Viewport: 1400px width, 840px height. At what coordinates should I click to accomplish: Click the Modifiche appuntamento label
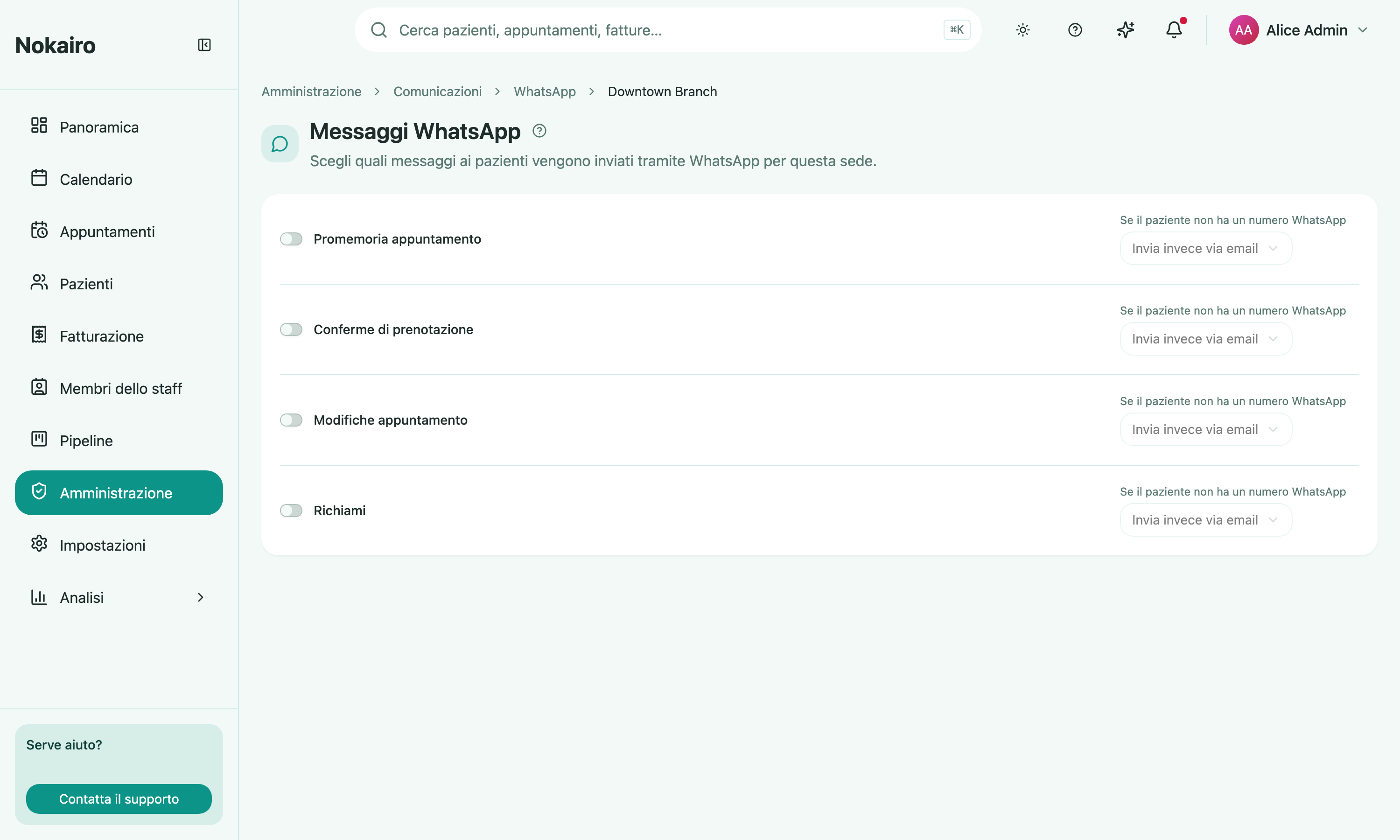391,420
